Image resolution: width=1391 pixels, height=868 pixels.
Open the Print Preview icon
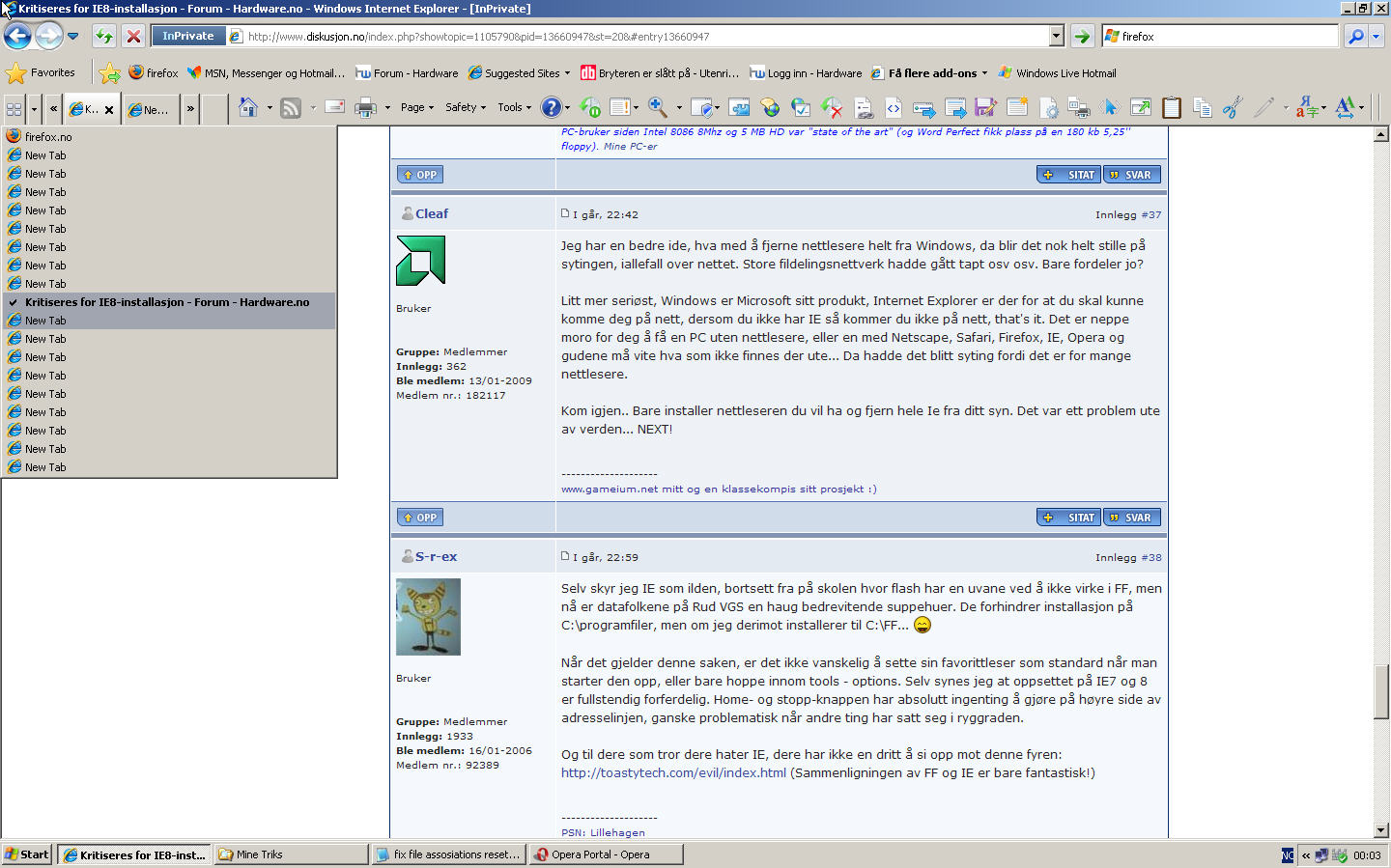coord(1079,107)
